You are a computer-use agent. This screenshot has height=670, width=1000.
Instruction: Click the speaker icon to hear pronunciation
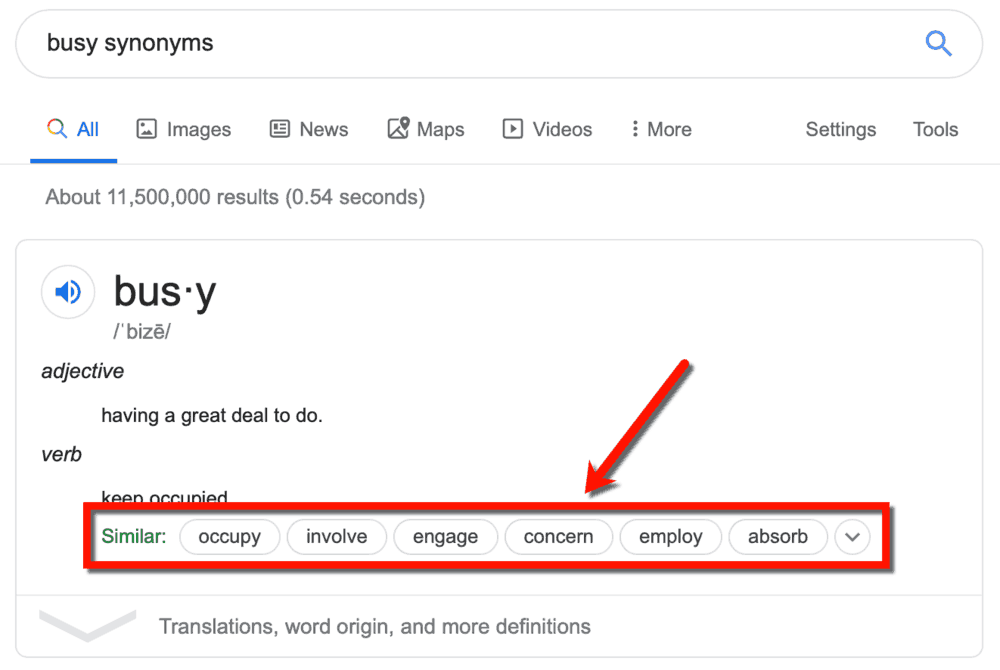[67, 291]
